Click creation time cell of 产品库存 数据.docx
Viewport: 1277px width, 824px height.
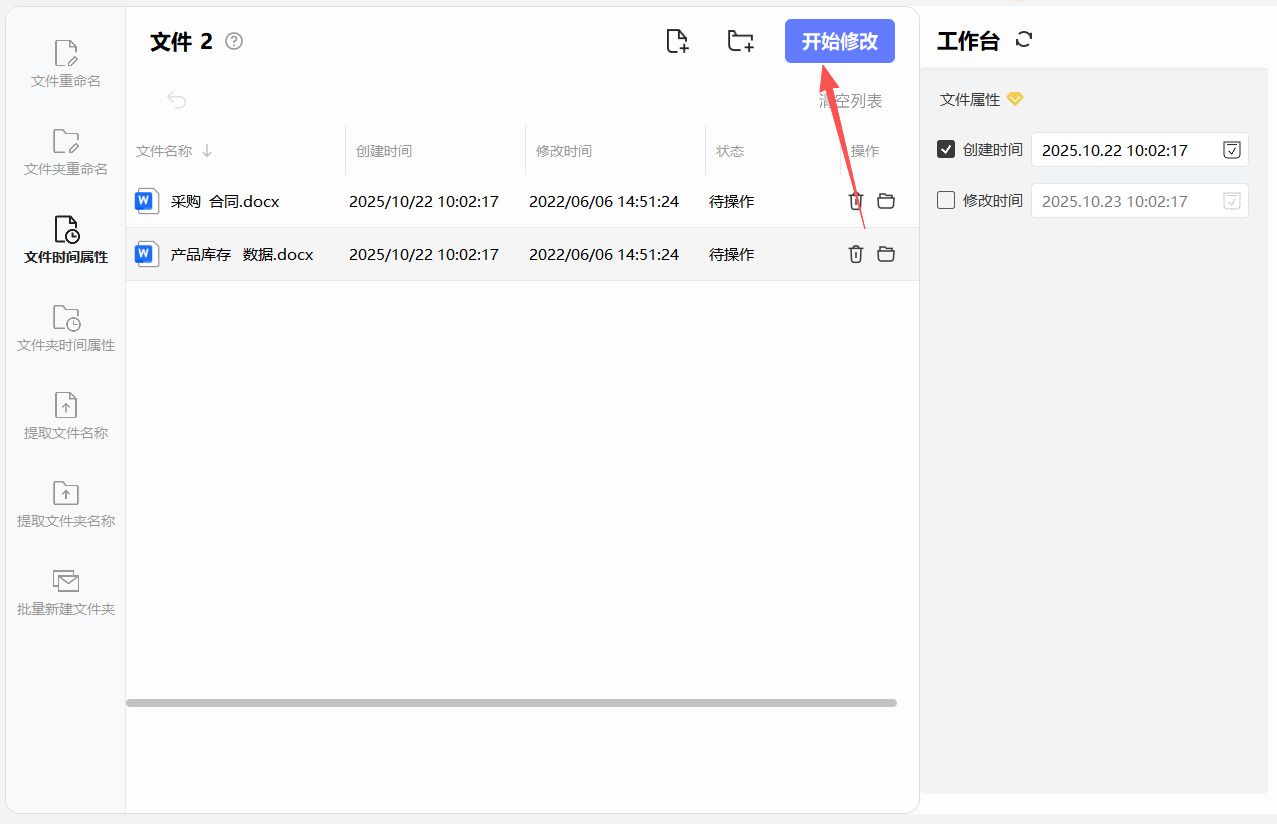424,255
